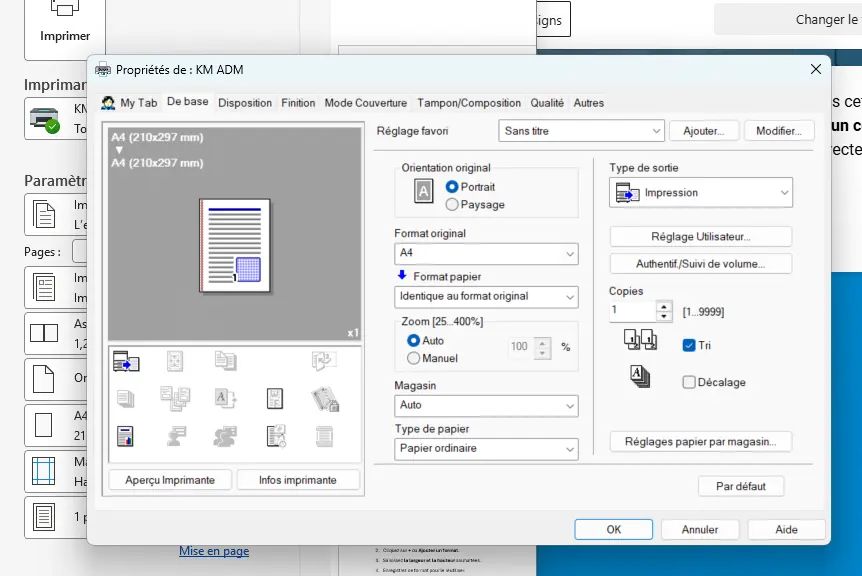Click the offset stack icon beside Décalage
This screenshot has height=576, width=862.
coord(639,377)
